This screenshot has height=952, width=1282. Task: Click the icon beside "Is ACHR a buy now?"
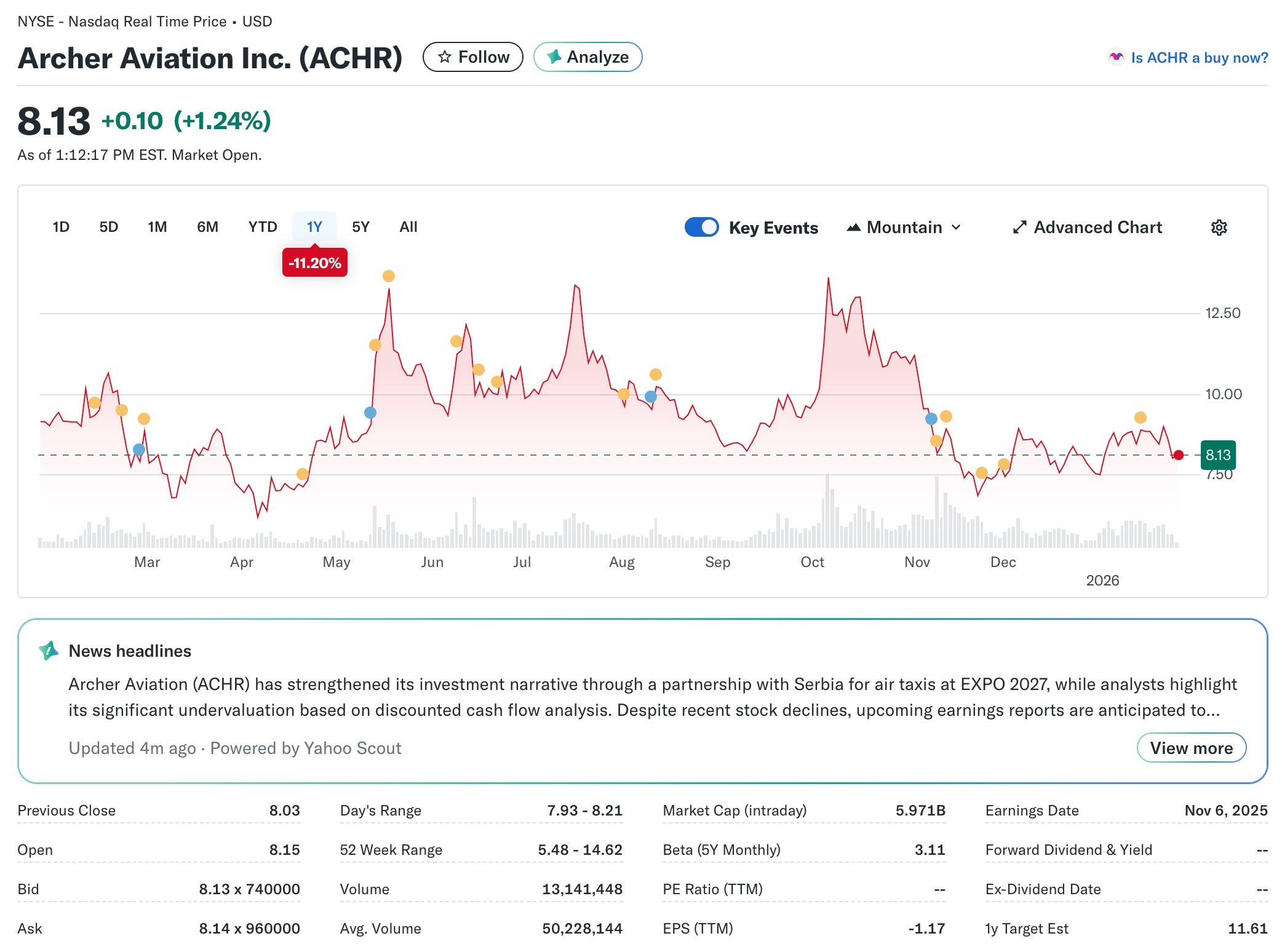pyautogui.click(x=1116, y=57)
